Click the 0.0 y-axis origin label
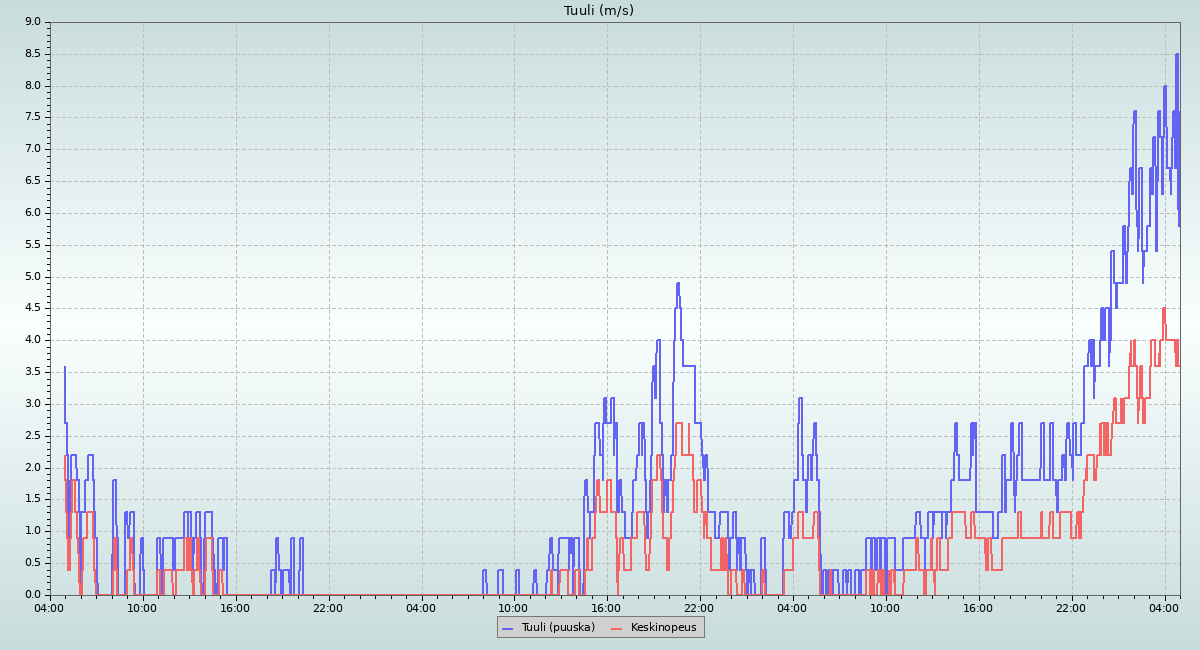1200x650 pixels. point(32,595)
